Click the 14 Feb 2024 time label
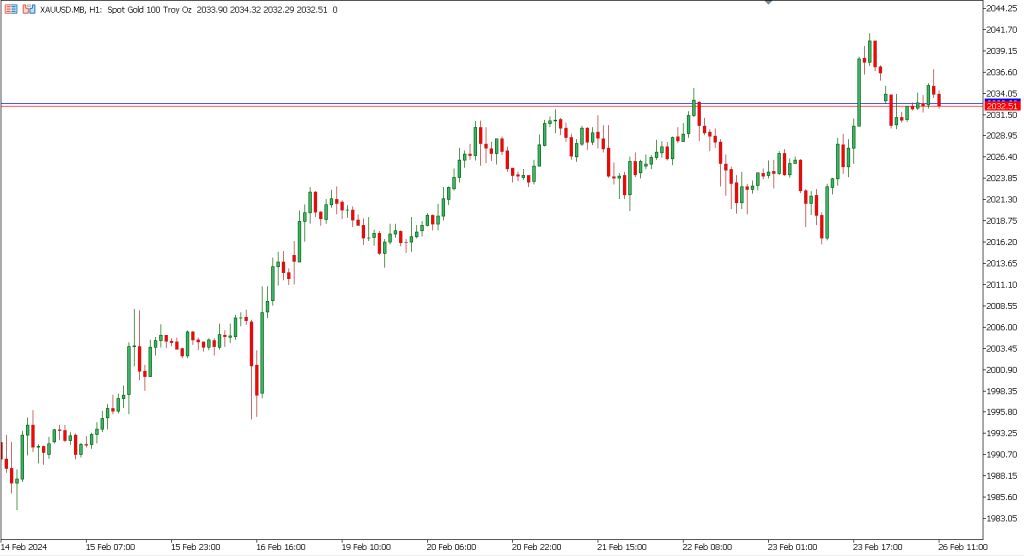 click(x=24, y=547)
